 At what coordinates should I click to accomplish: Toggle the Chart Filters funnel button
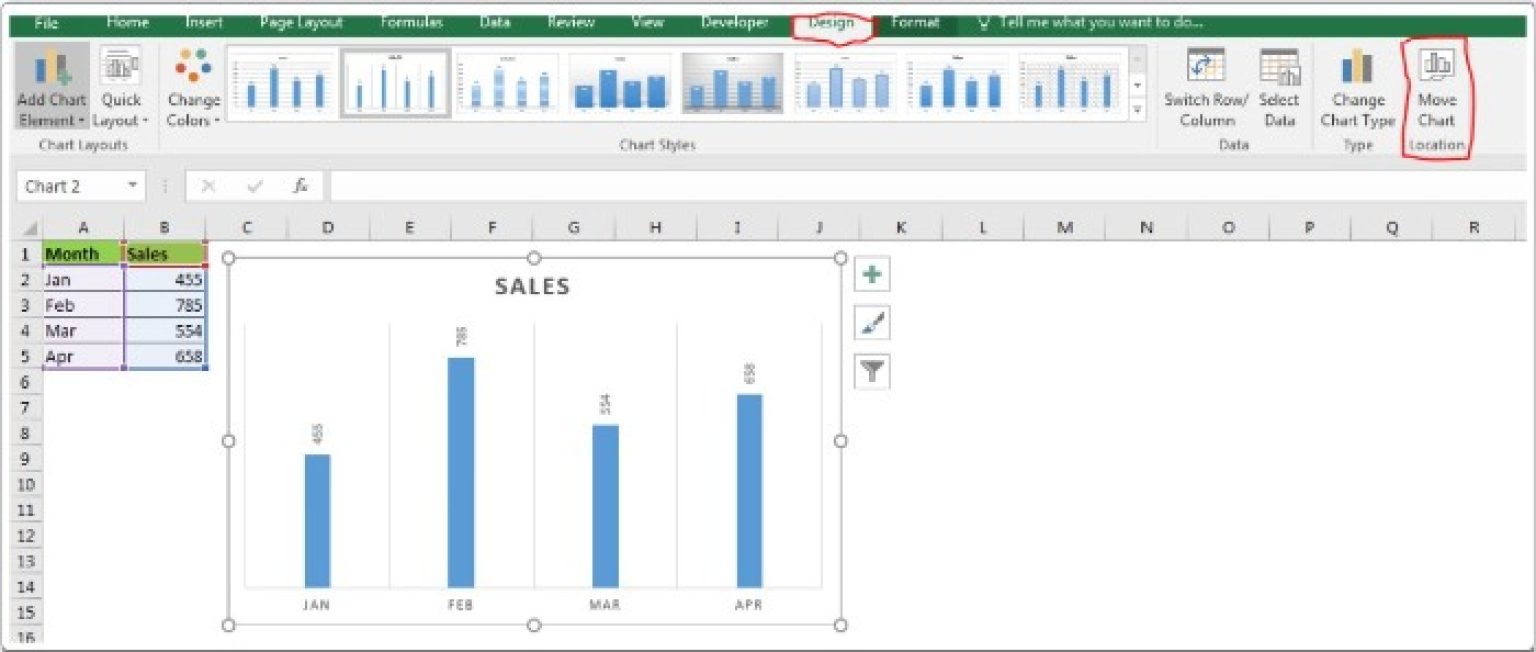(x=870, y=371)
